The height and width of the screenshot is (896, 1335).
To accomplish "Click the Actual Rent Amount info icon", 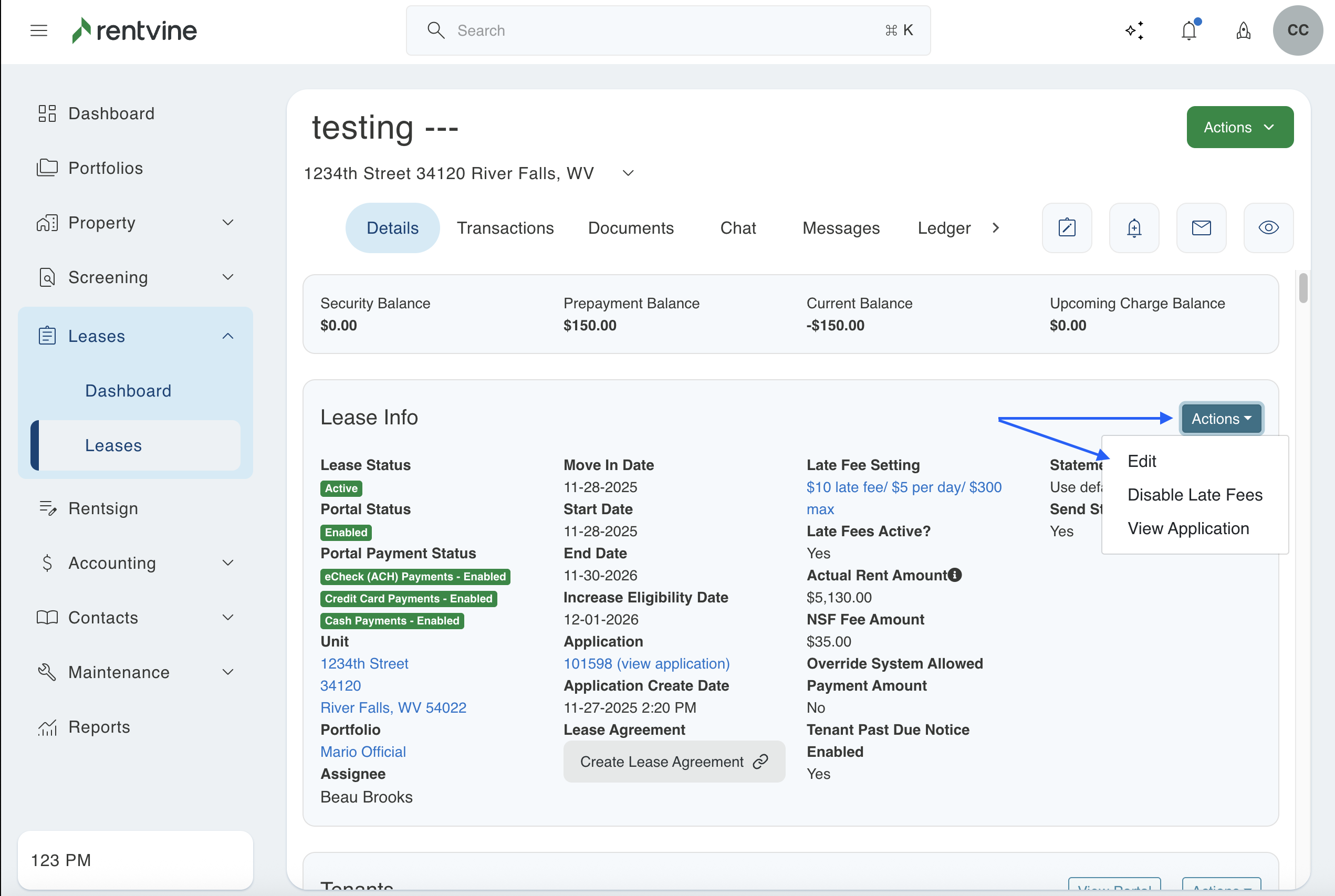I will coord(955,575).
